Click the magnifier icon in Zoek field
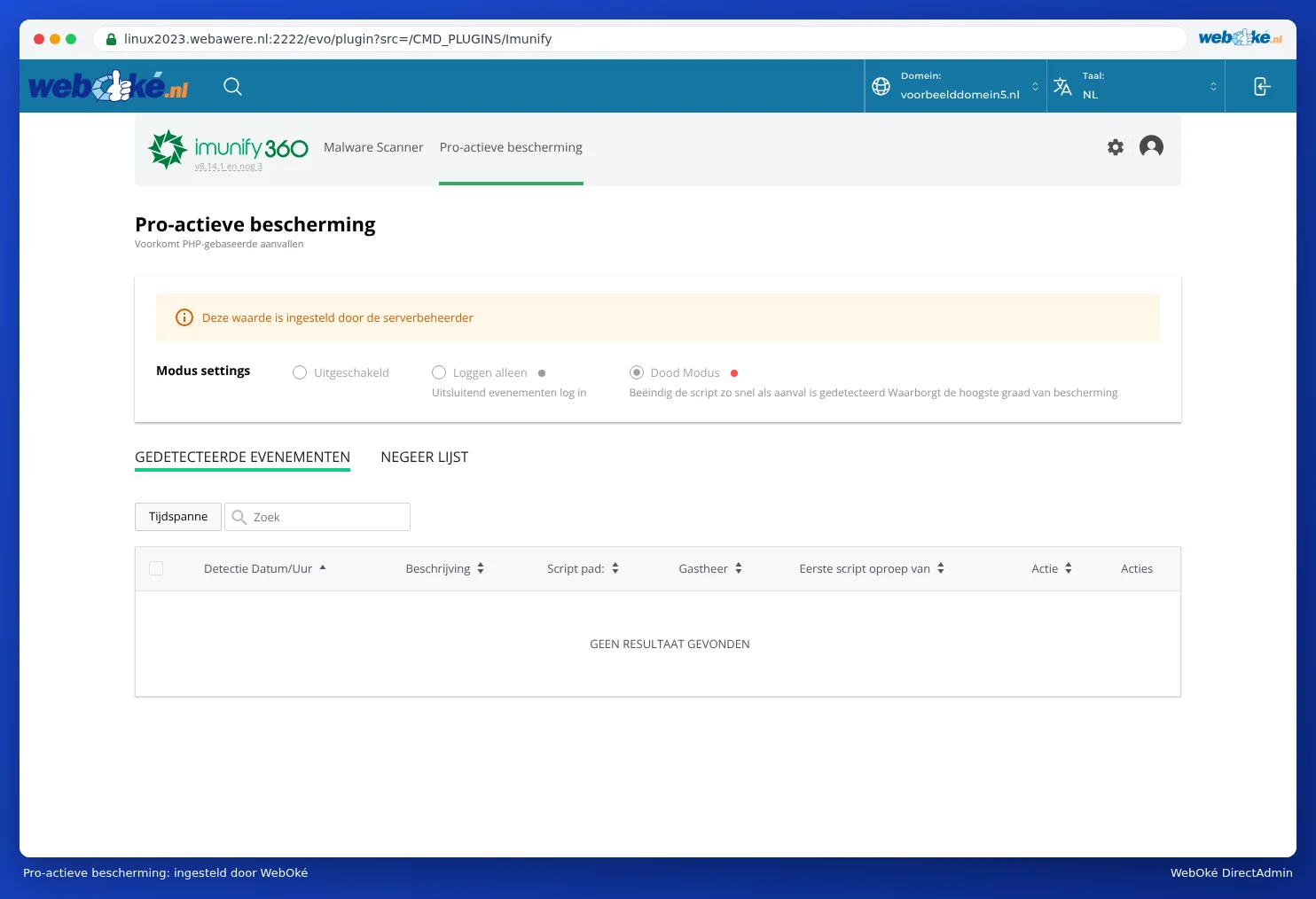 tap(239, 517)
